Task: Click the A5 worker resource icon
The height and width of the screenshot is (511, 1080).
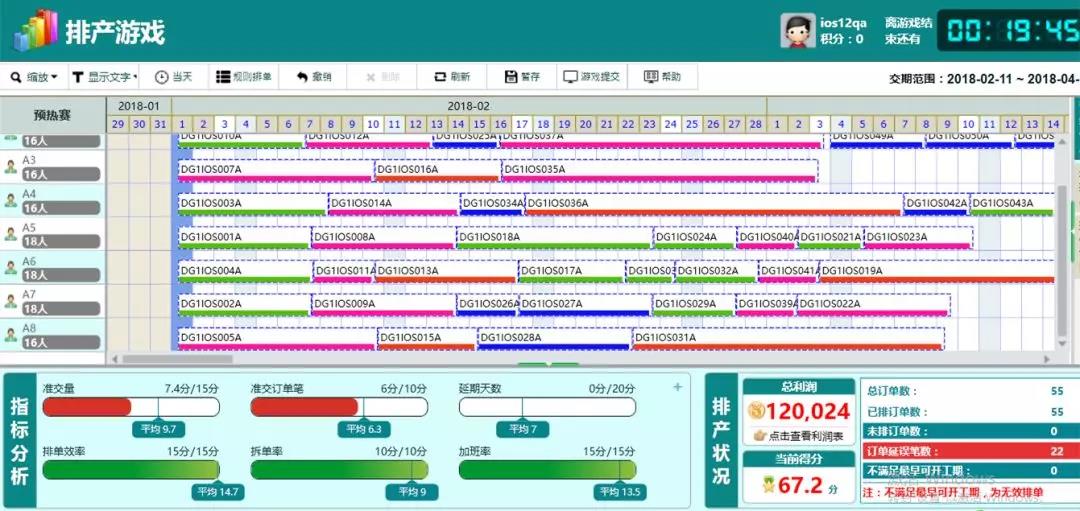Action: point(10,234)
